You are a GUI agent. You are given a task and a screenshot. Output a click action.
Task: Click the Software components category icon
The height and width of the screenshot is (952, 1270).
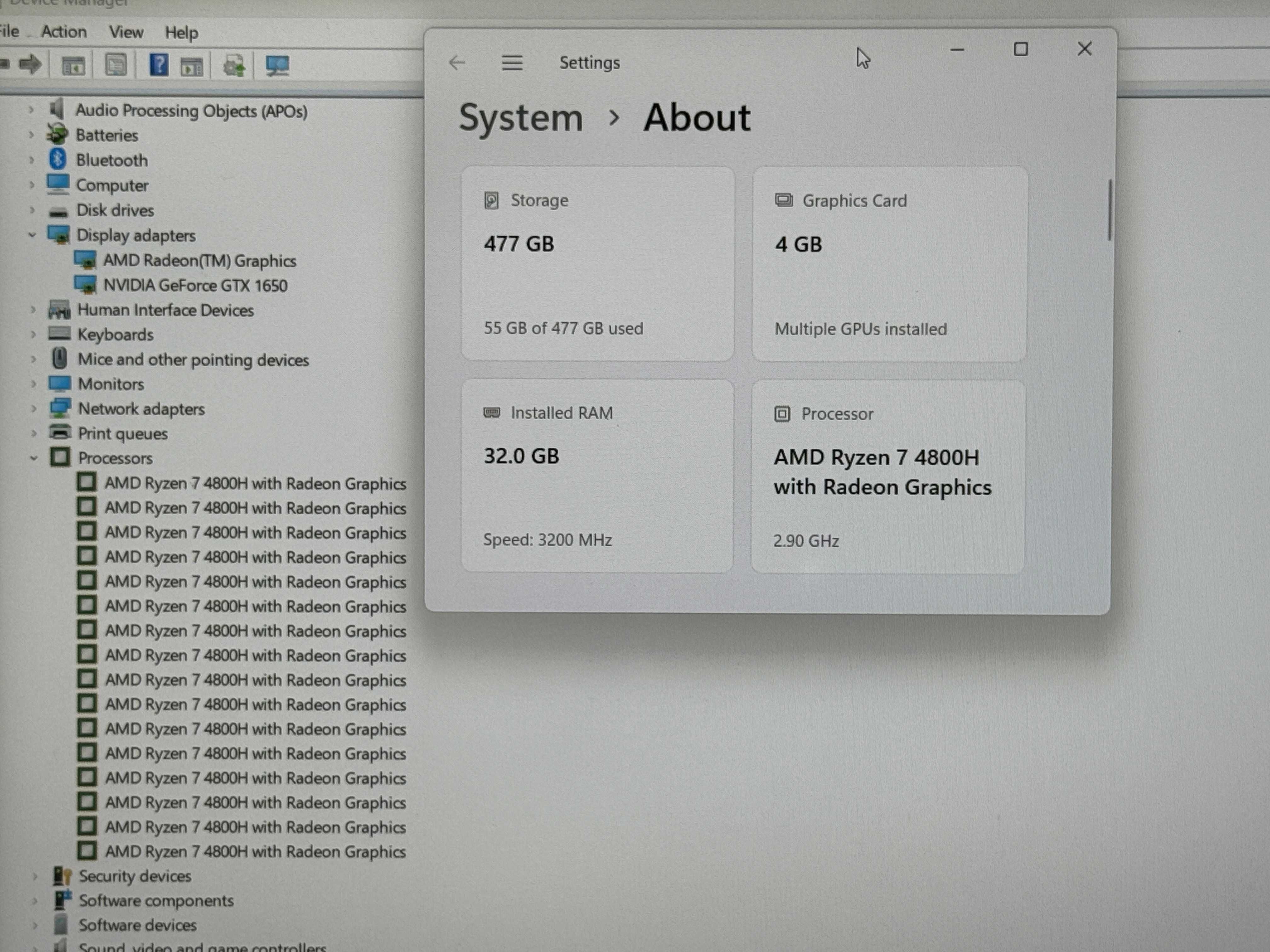[63, 900]
